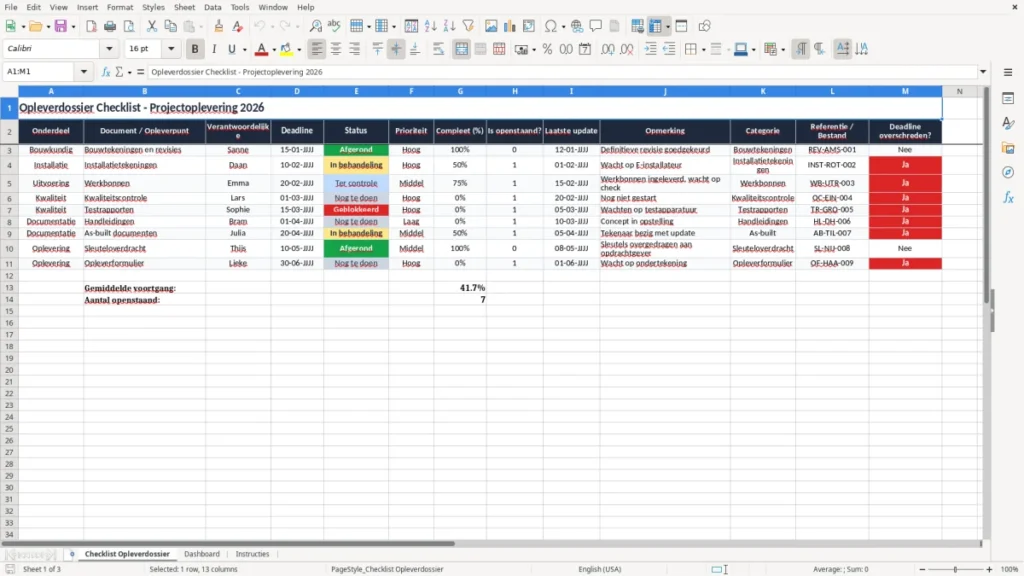The height and width of the screenshot is (576, 1024).
Task: Open the Sheet menu
Action: click(x=184, y=7)
